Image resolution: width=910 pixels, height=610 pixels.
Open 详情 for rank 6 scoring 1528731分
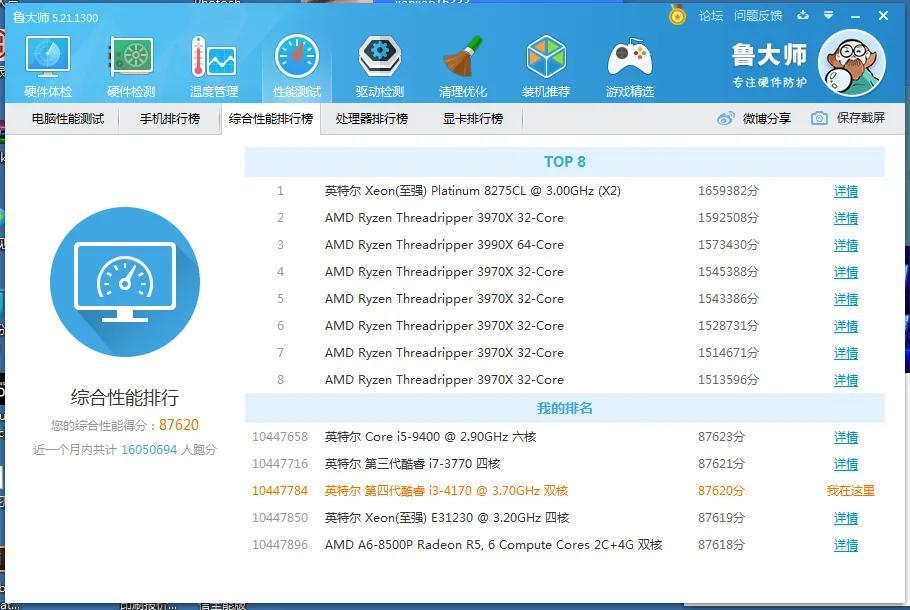(x=846, y=326)
